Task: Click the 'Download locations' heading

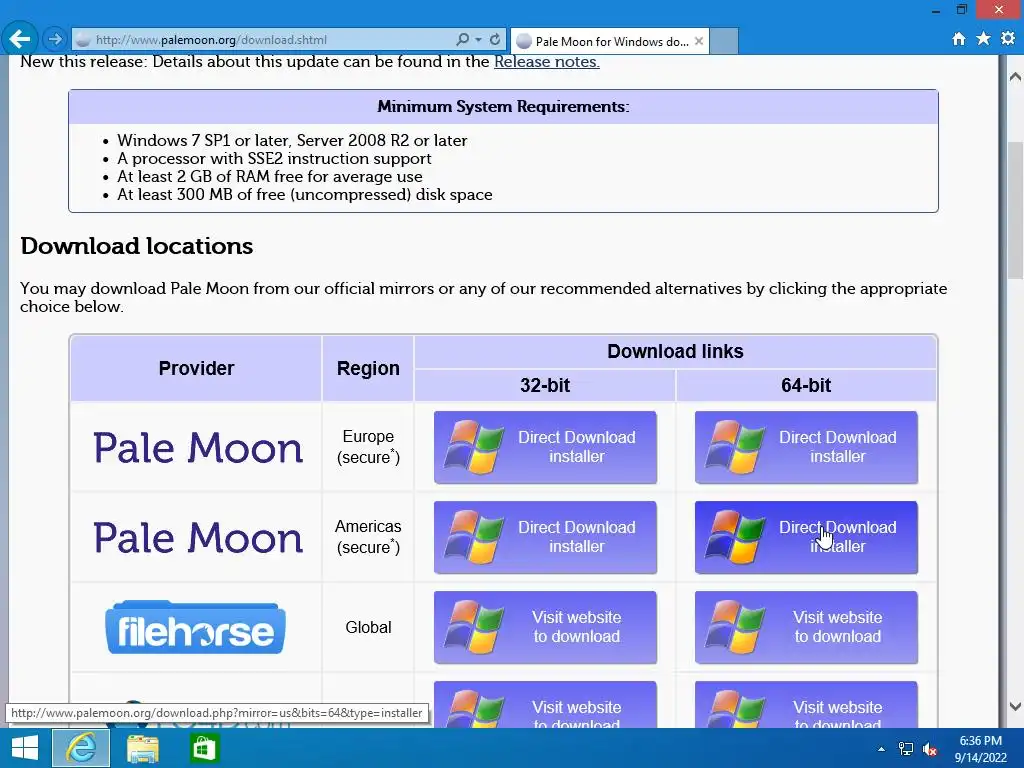Action: click(x=136, y=246)
